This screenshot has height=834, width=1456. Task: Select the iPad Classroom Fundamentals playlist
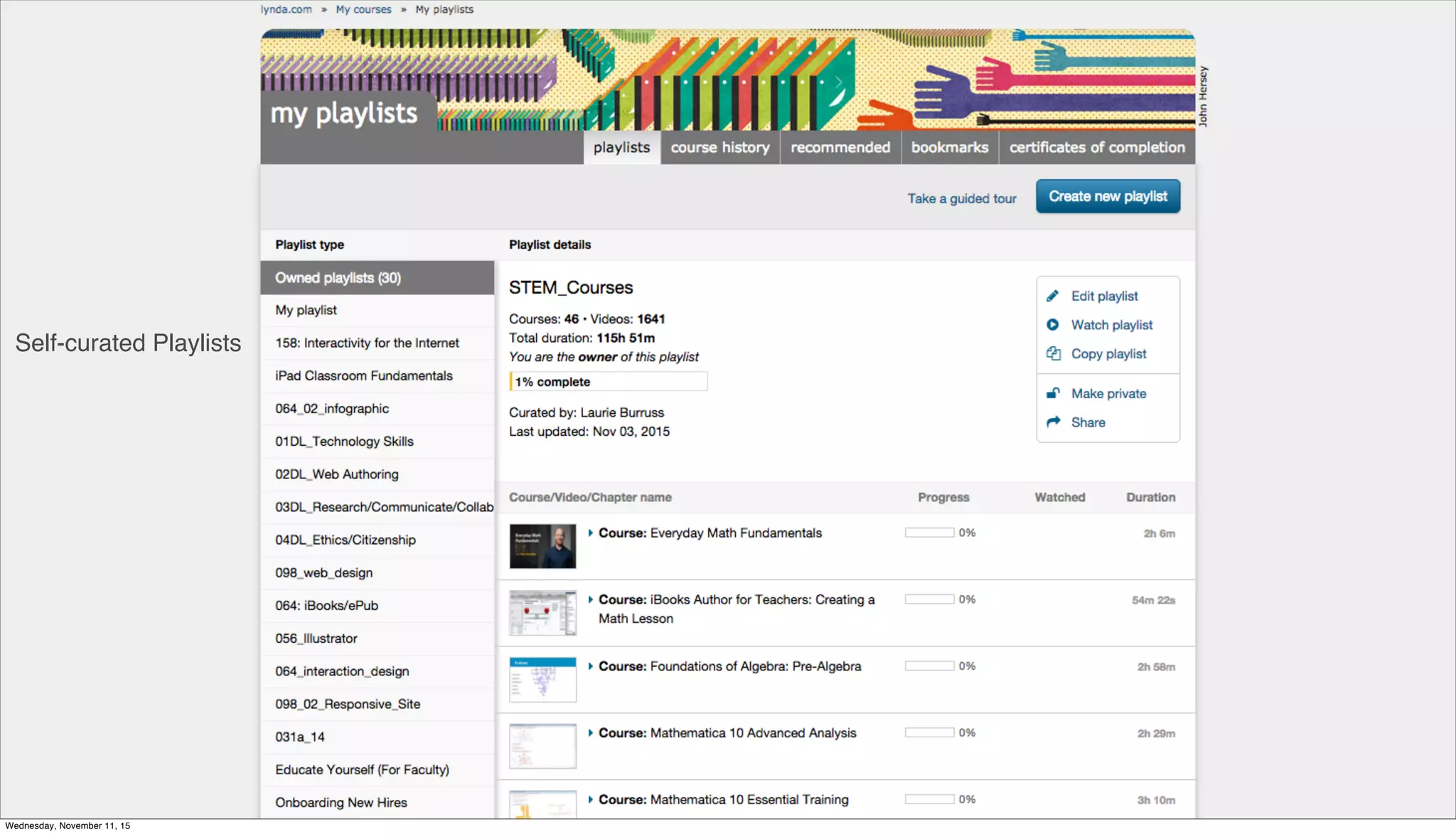(x=363, y=375)
